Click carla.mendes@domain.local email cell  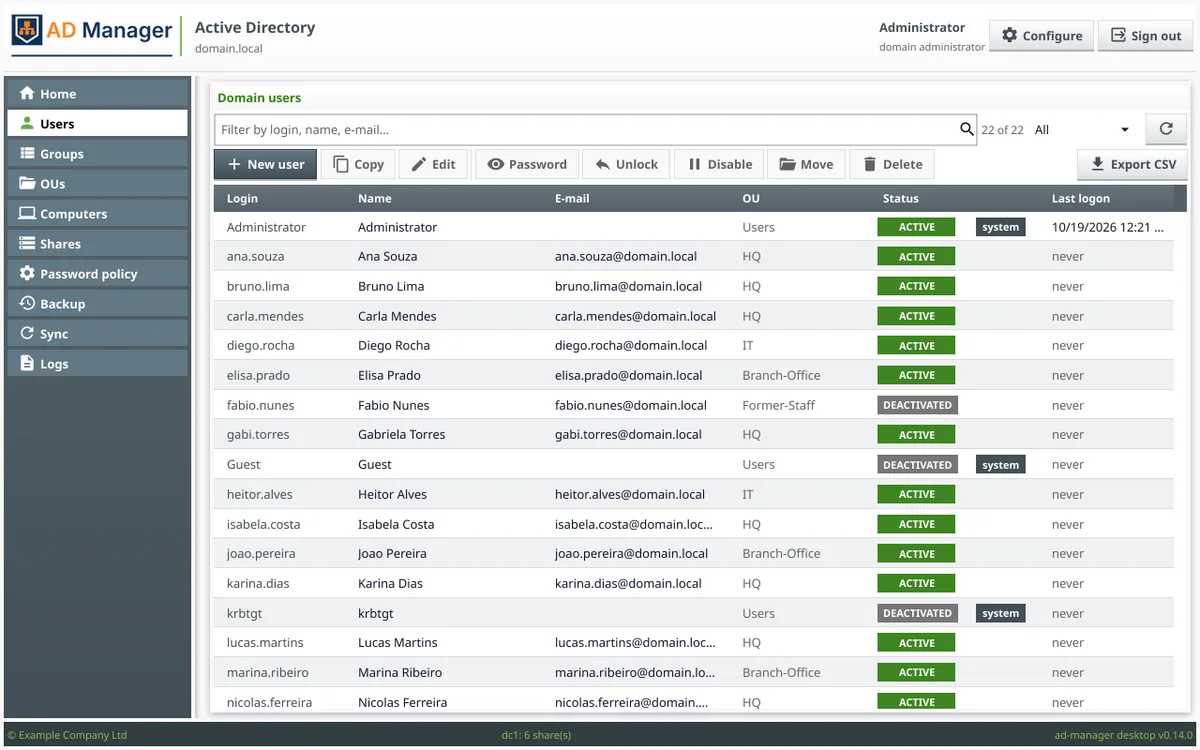pos(636,316)
